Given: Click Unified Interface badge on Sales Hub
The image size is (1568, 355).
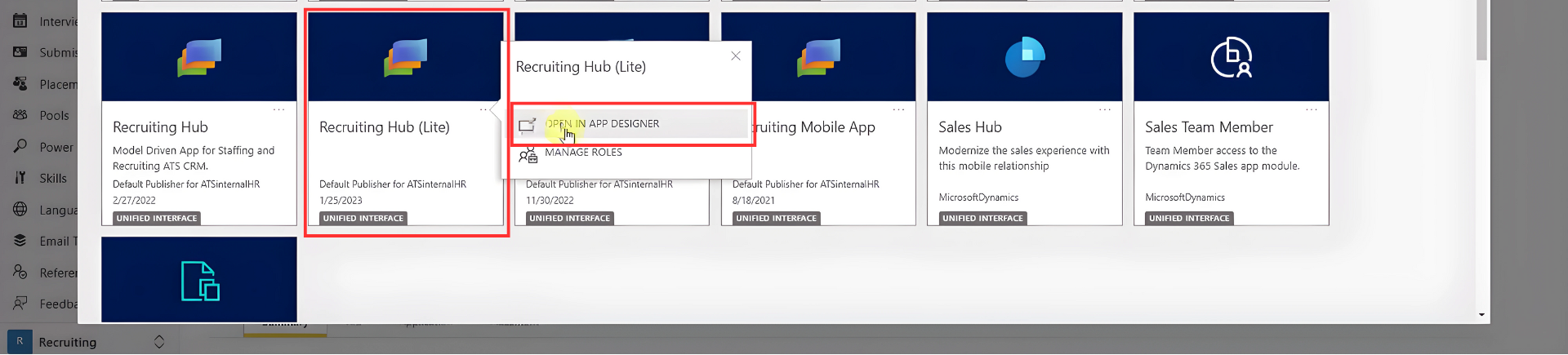Looking at the screenshot, I should (x=982, y=219).
